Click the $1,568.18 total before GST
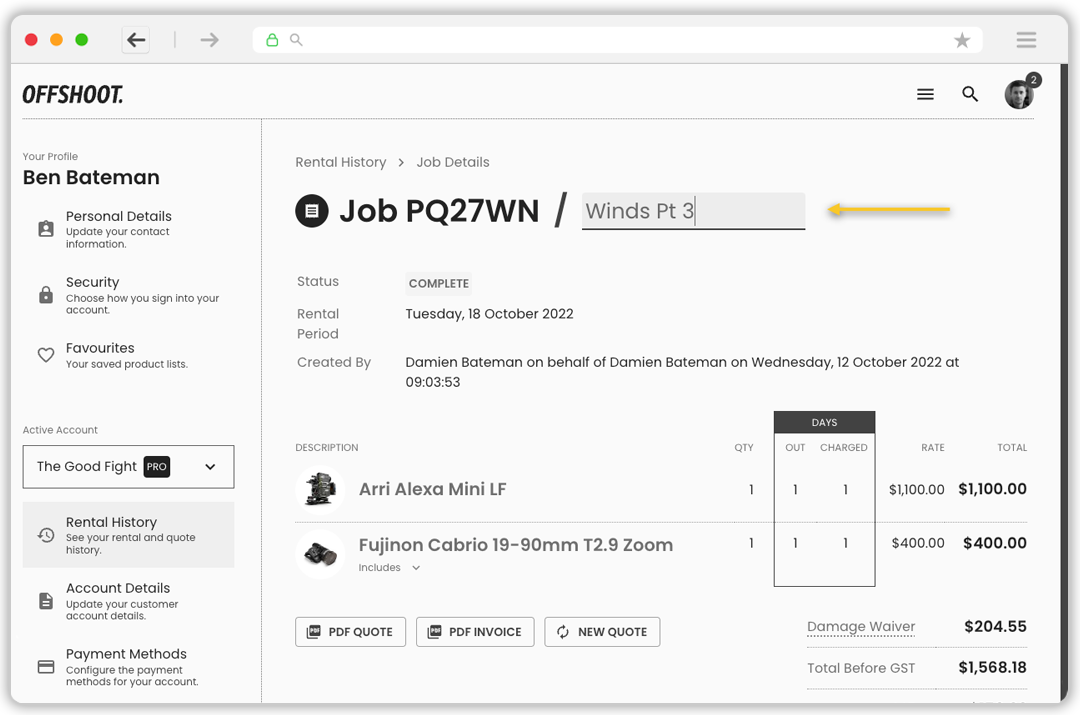Screen dimensions: 1080x715 click(993, 667)
